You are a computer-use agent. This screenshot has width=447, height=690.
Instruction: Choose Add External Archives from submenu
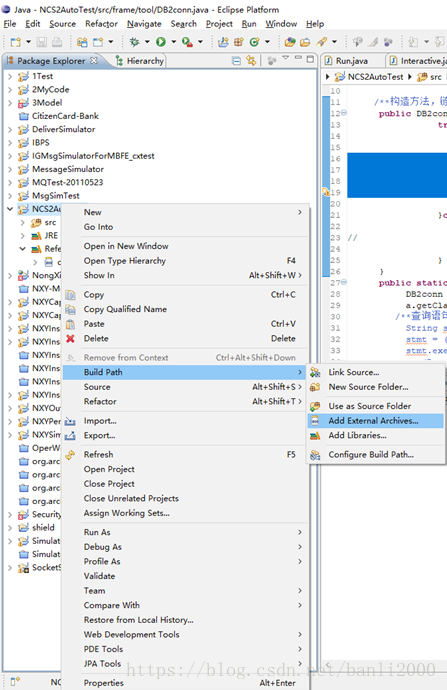[x=375, y=421]
